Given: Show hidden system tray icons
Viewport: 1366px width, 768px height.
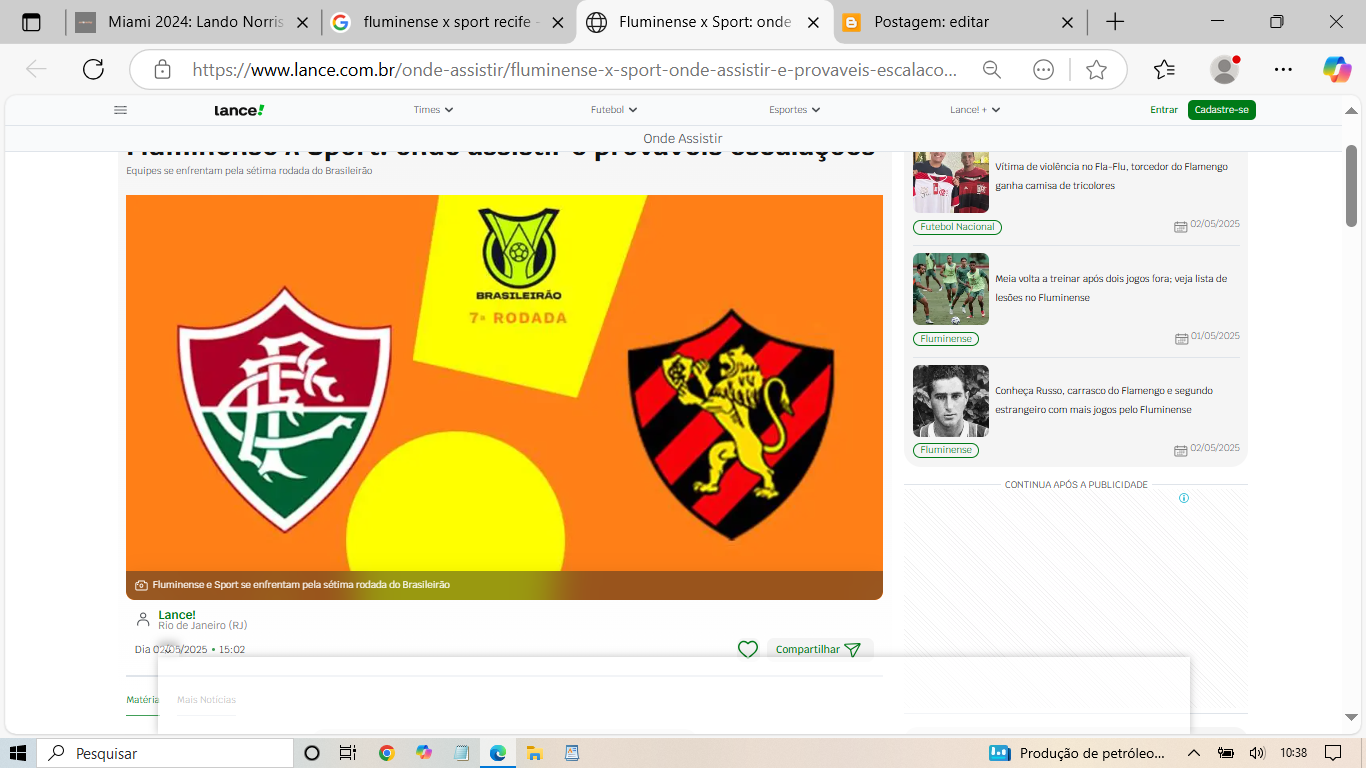Looking at the screenshot, I should 1194,753.
